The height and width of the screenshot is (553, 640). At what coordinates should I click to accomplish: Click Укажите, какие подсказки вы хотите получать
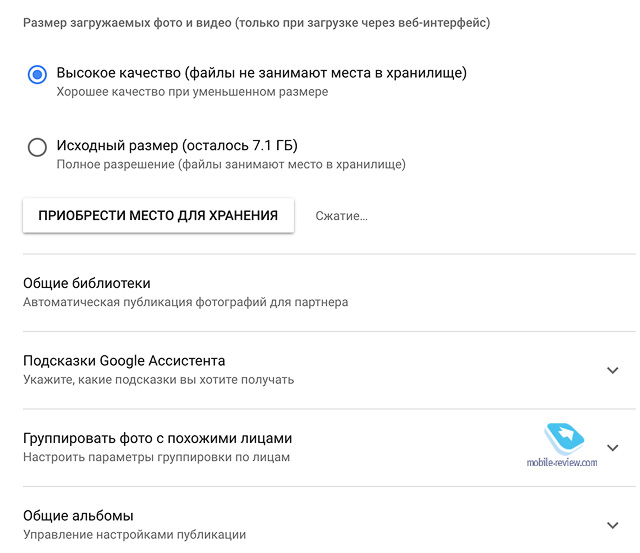point(159,380)
